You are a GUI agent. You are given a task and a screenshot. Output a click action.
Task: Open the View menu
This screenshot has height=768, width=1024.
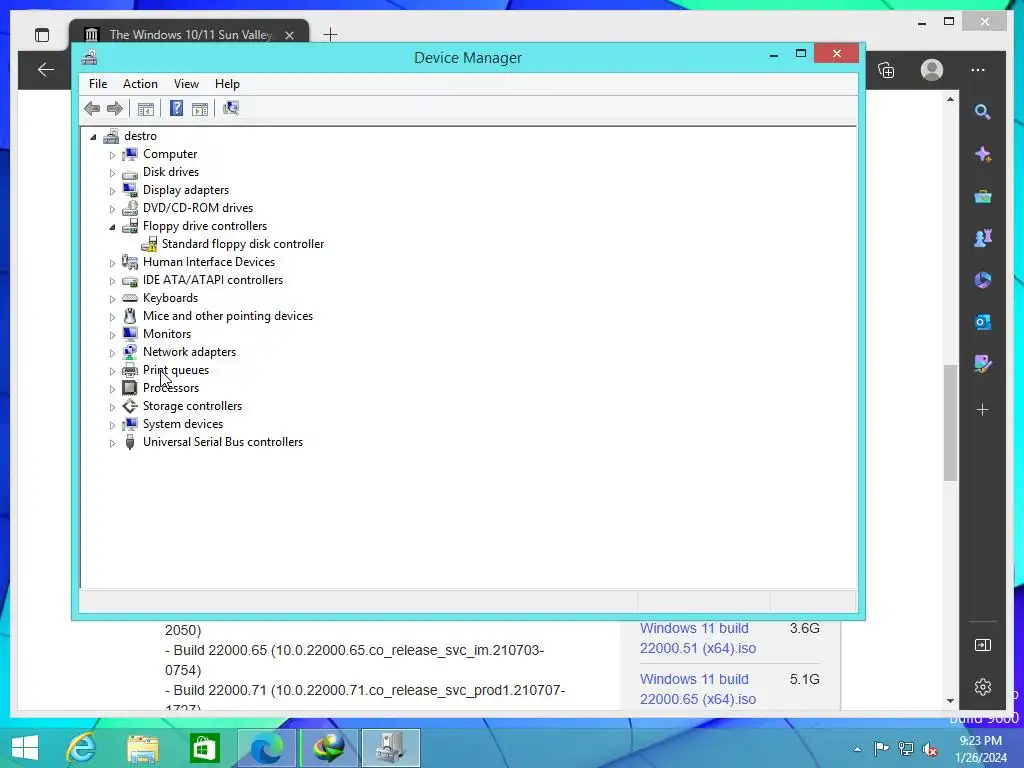(x=186, y=84)
